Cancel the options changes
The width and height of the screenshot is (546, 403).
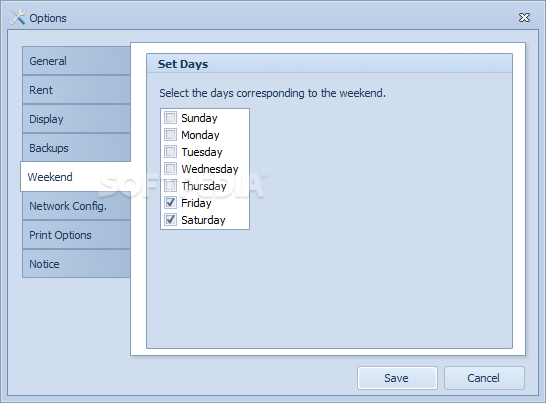tap(484, 378)
